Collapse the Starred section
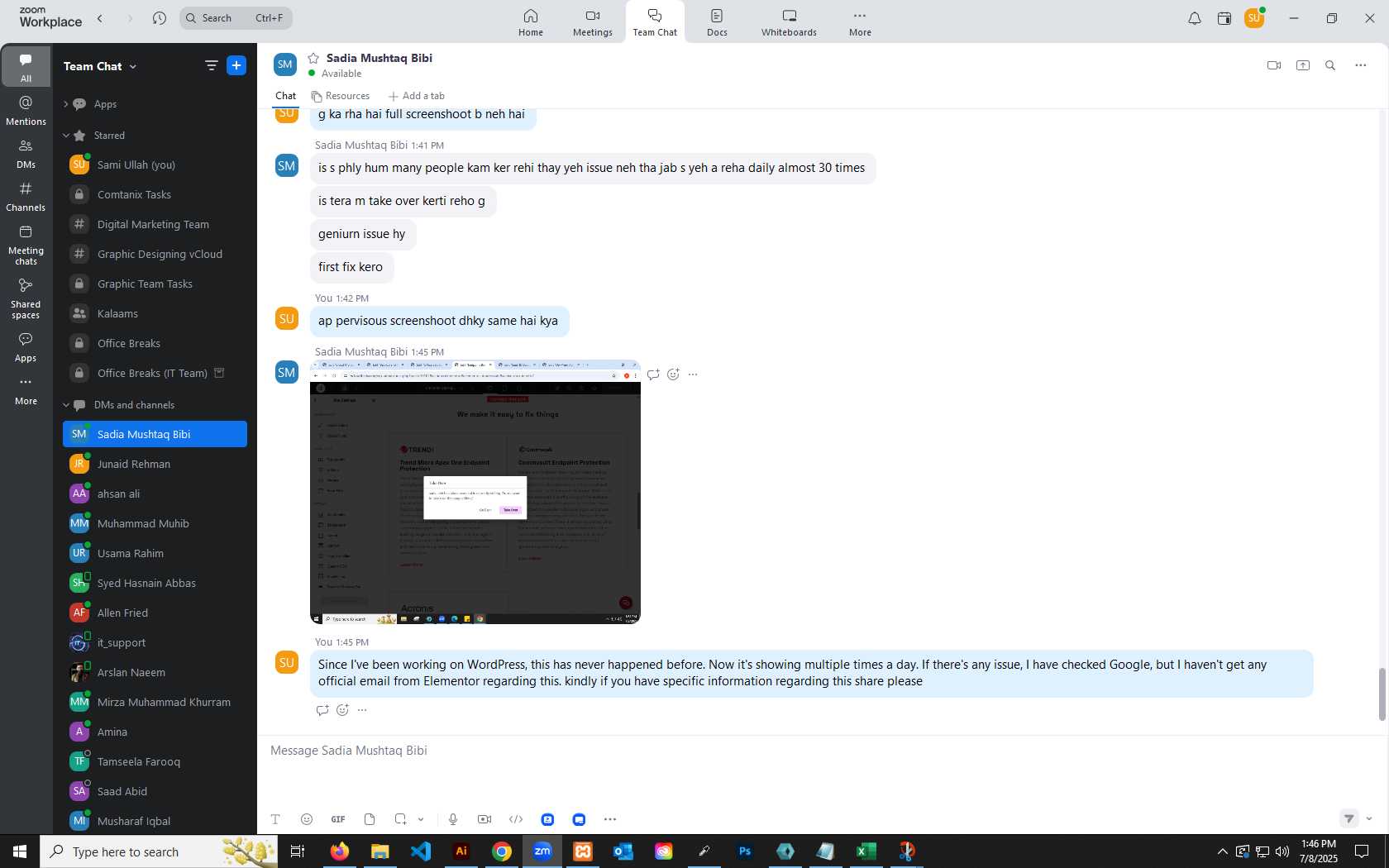This screenshot has width=1389, height=868. pyautogui.click(x=65, y=136)
